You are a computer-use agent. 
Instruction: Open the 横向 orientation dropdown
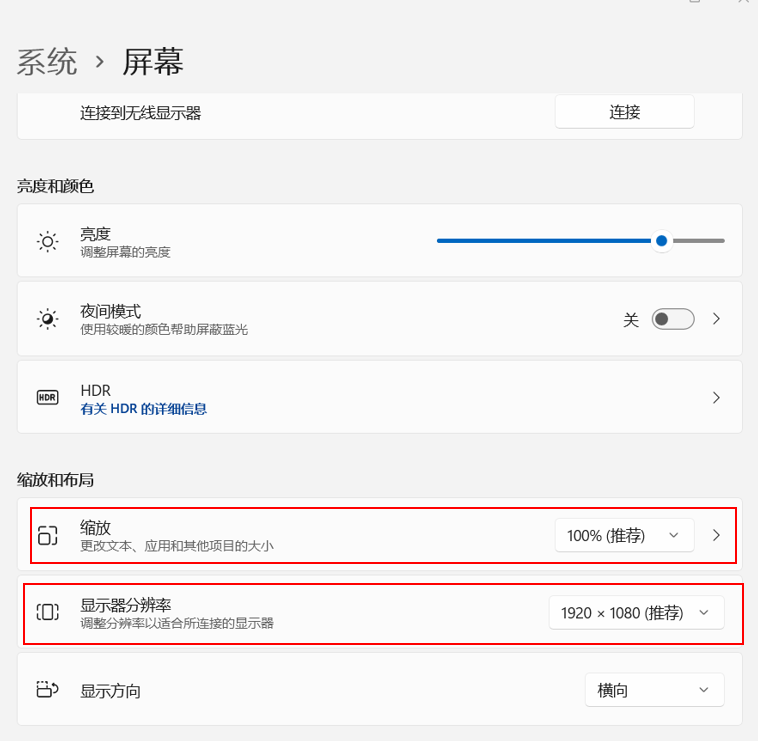point(654,690)
